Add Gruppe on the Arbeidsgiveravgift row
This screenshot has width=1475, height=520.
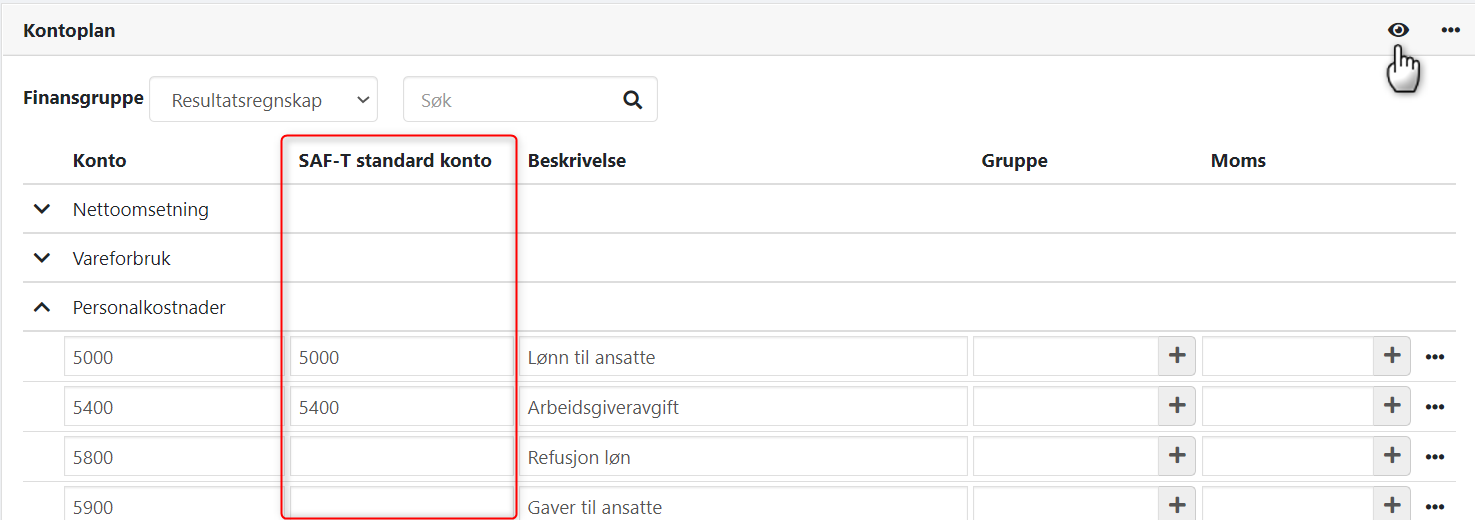tap(1177, 406)
